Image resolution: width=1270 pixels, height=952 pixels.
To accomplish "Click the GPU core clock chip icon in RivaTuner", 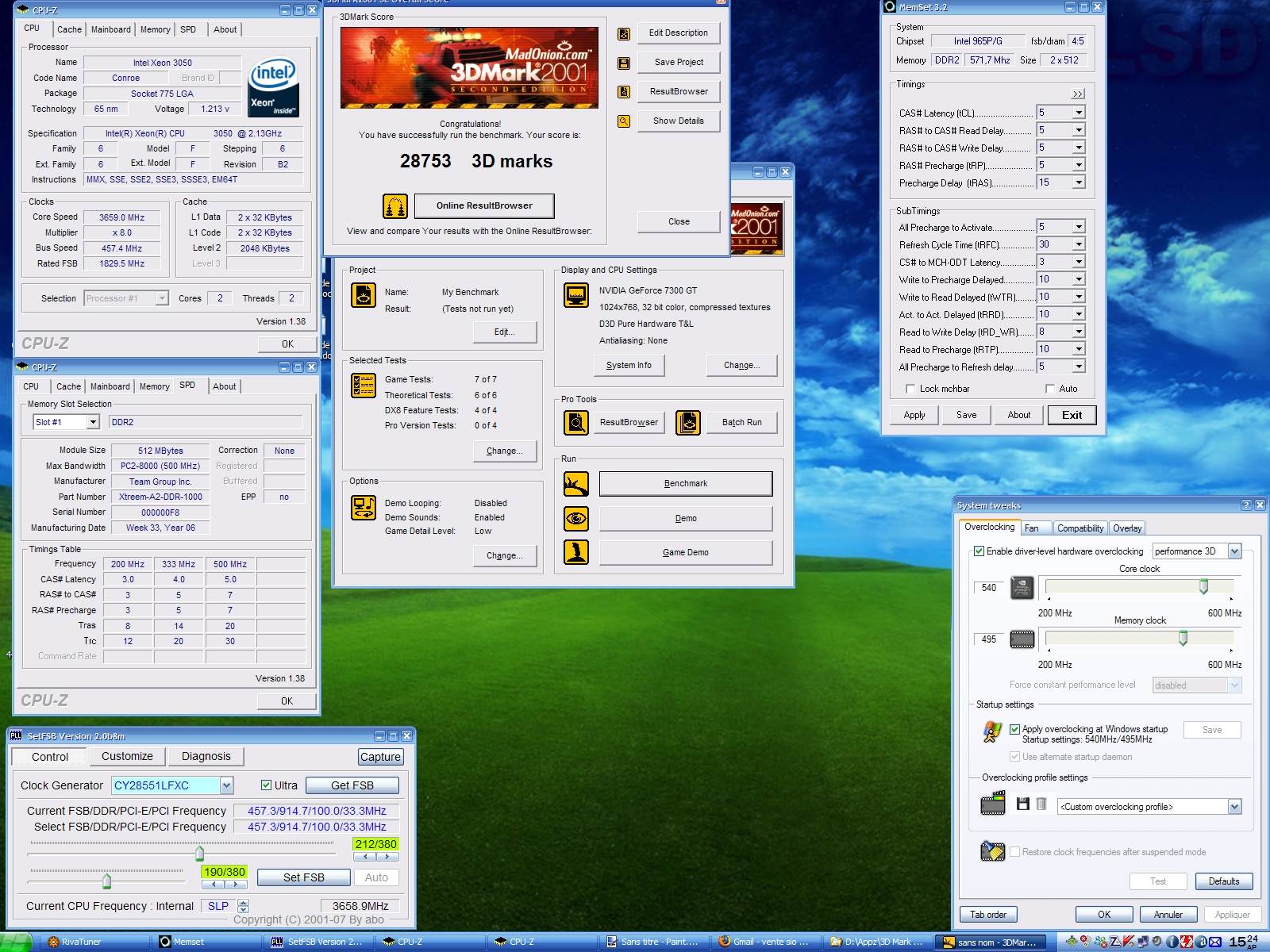I will tap(1022, 588).
